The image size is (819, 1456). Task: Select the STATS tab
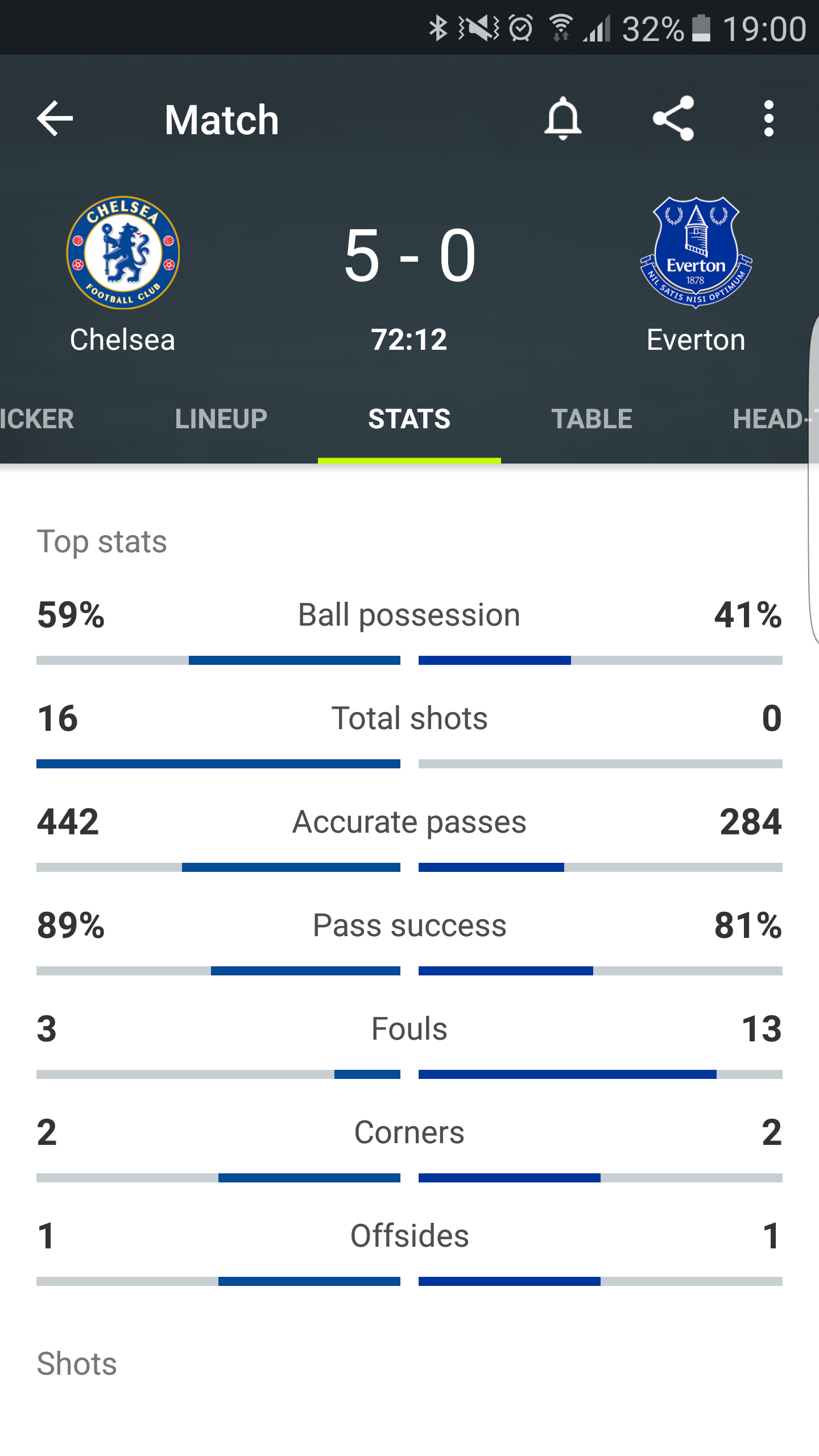[409, 419]
